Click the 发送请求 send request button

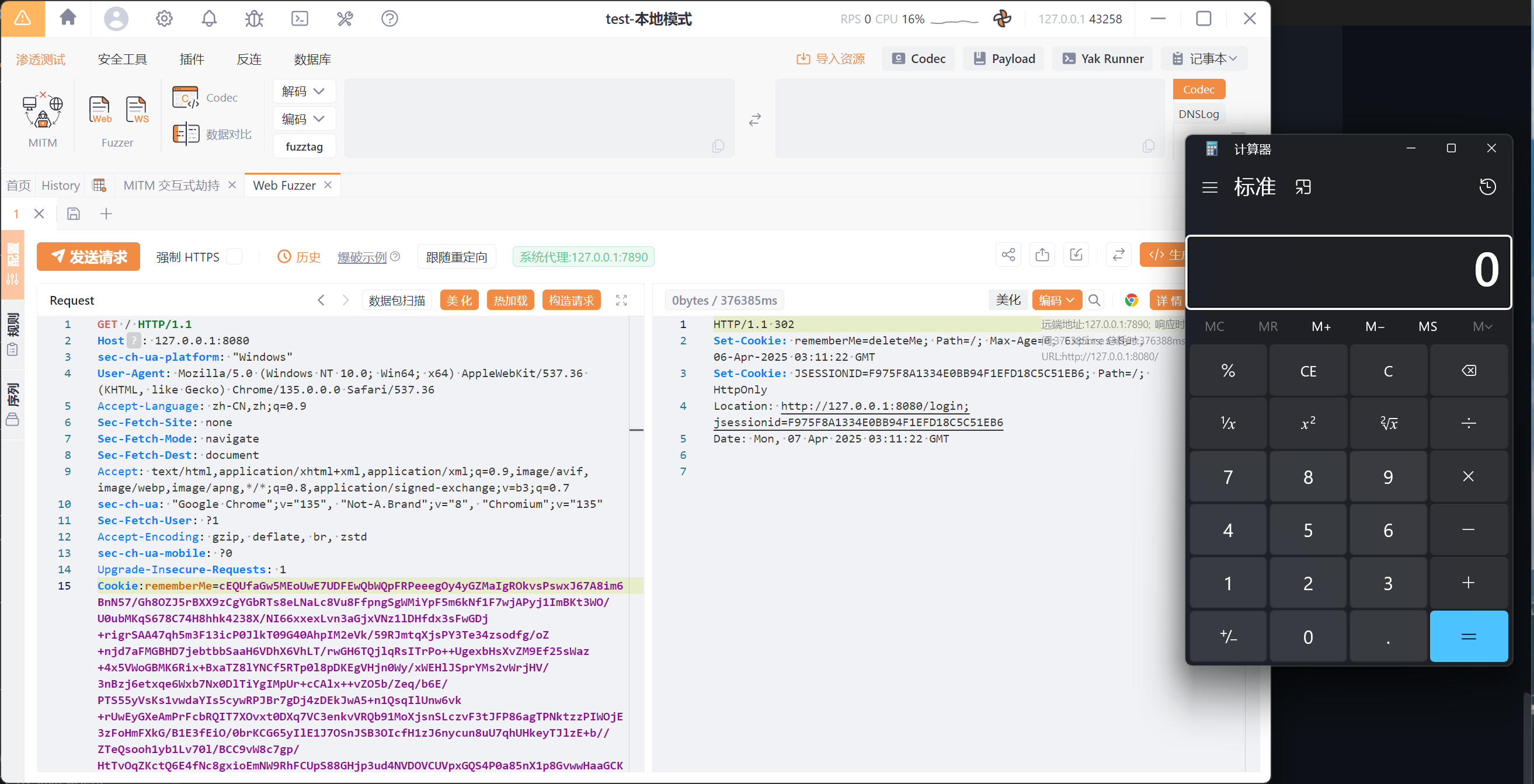(x=88, y=257)
